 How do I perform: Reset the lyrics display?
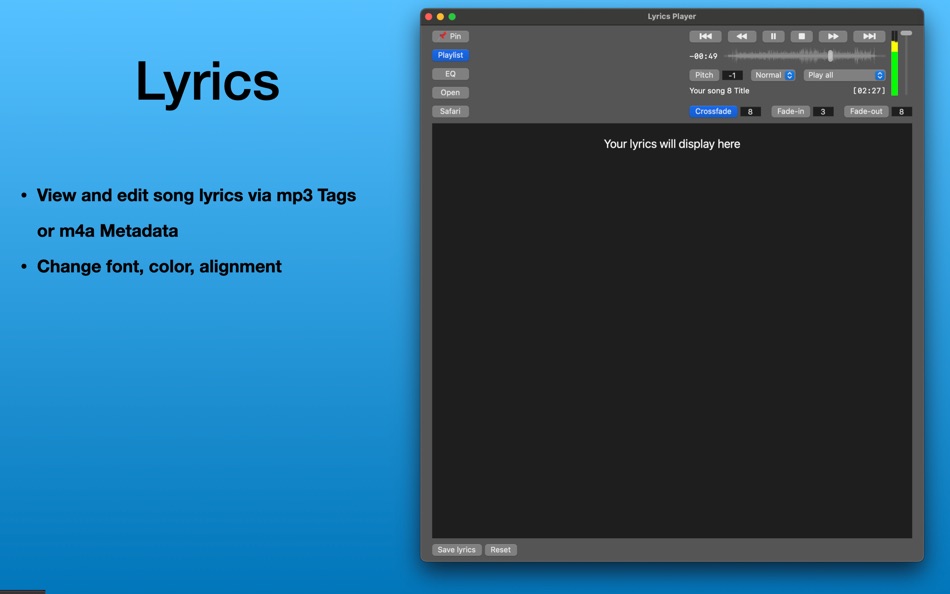point(500,549)
